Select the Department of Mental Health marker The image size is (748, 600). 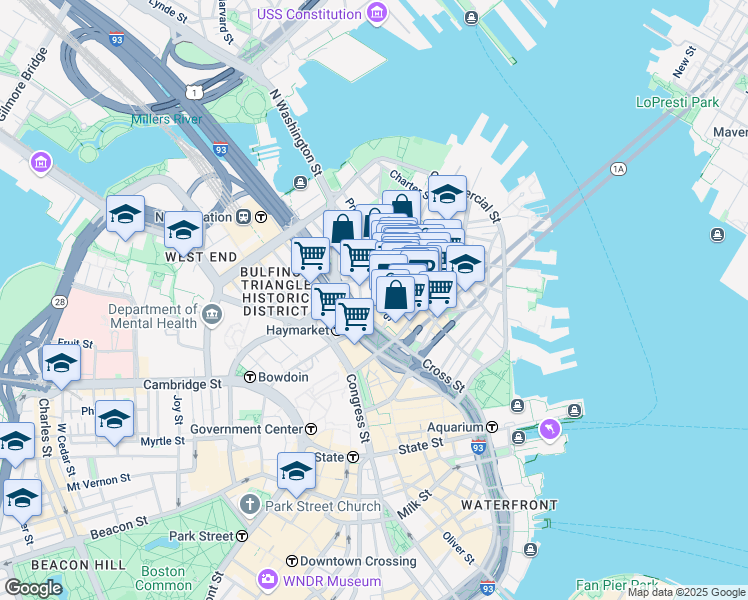point(212,315)
